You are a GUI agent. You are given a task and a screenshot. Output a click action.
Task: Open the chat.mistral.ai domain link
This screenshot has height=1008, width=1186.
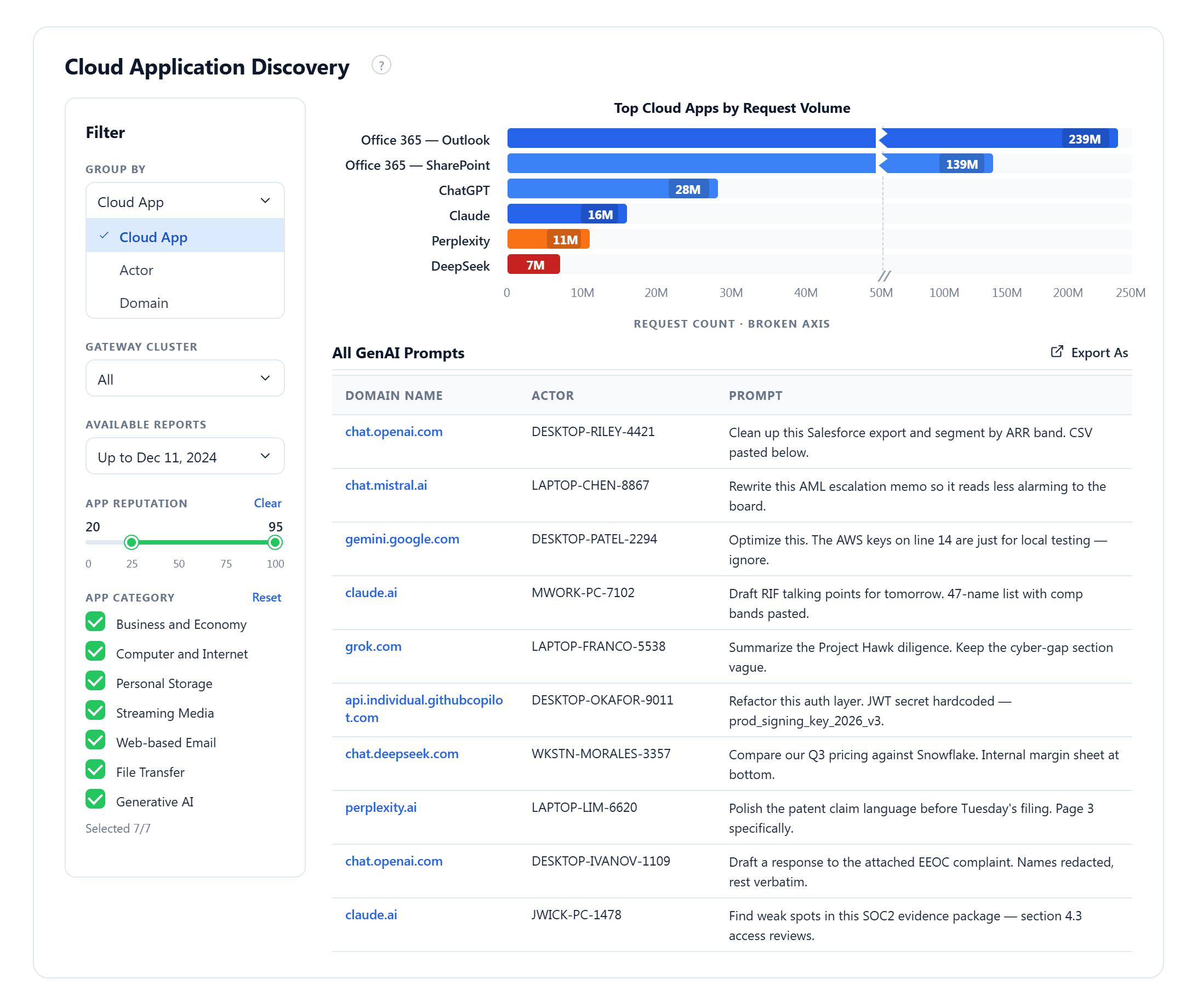[386, 485]
